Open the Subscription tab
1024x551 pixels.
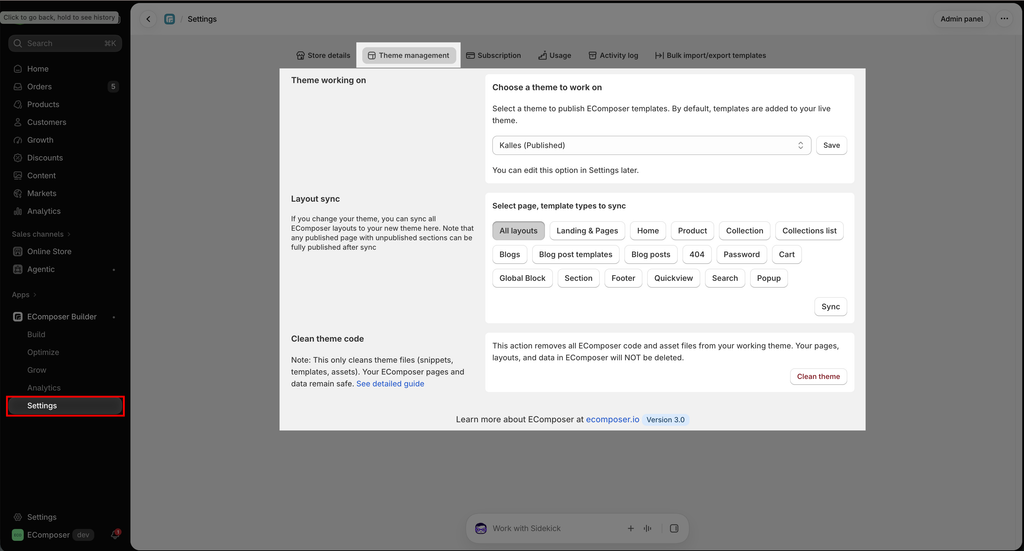(493, 55)
